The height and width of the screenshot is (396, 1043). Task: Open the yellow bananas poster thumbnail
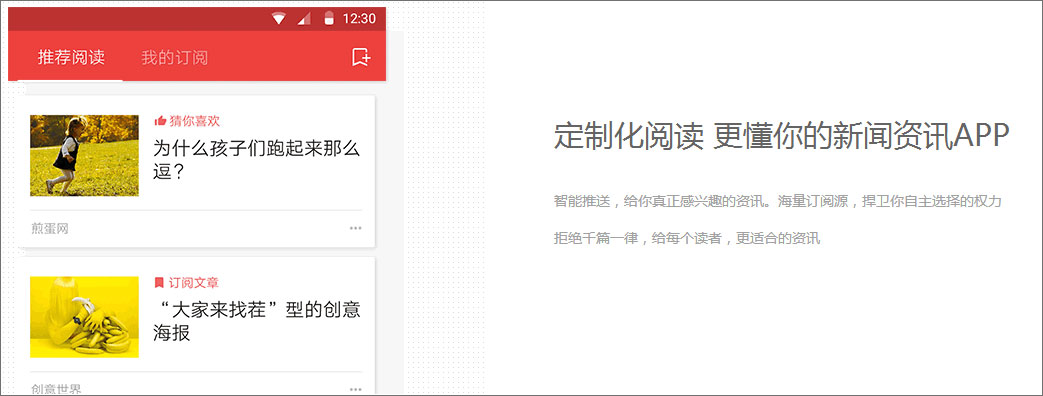84,317
